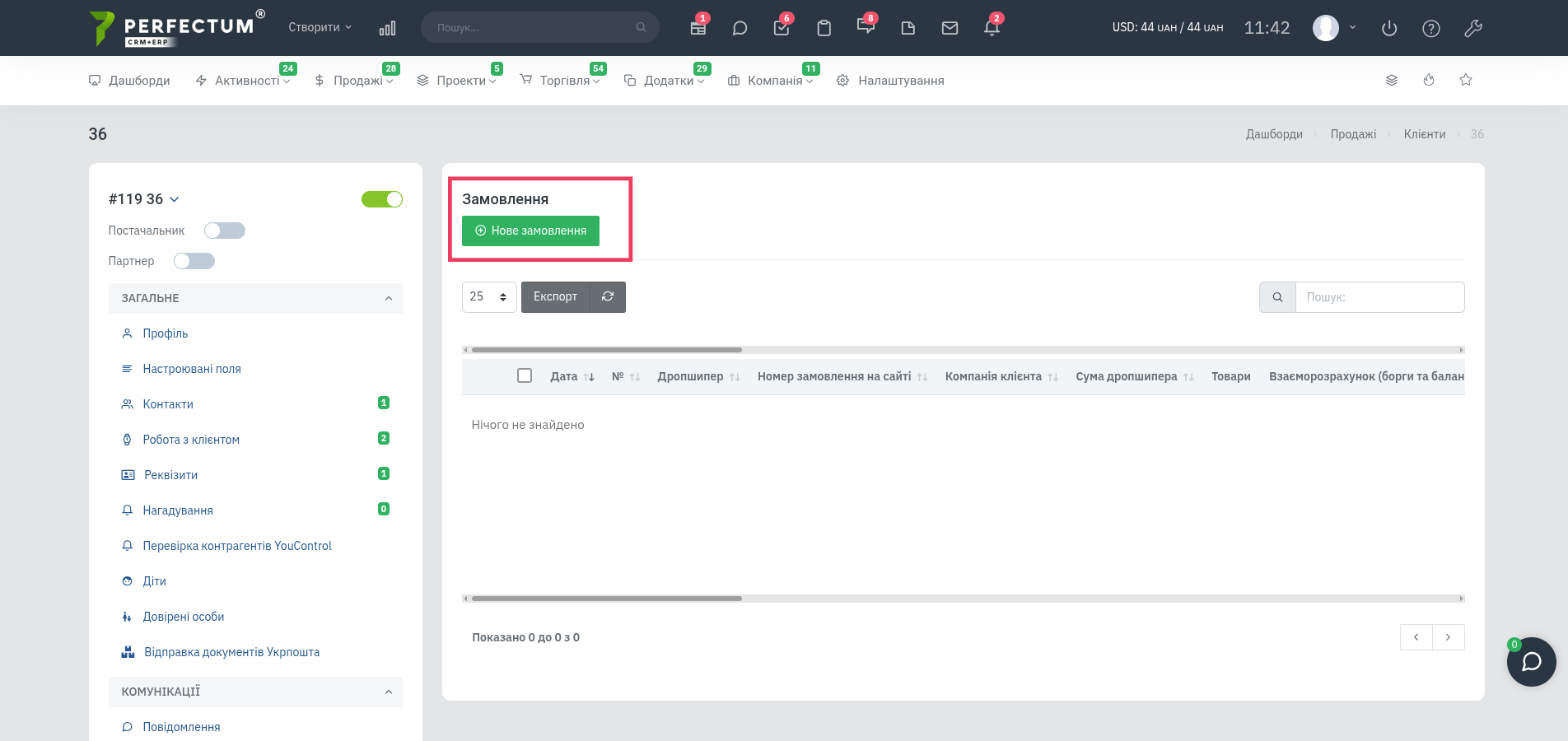Expand the Створити dropdown menu
The height and width of the screenshot is (741, 1568).
(x=320, y=27)
